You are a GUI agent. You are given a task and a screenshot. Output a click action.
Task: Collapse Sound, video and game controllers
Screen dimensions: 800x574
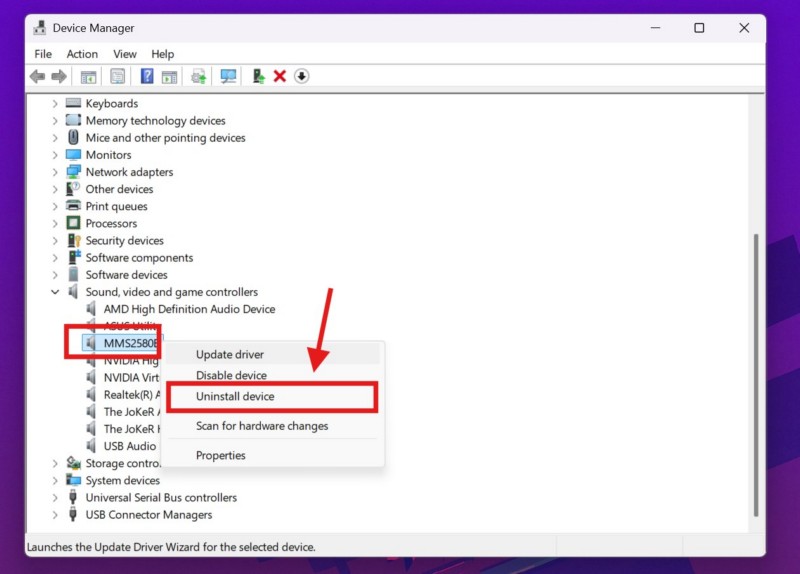click(55, 292)
